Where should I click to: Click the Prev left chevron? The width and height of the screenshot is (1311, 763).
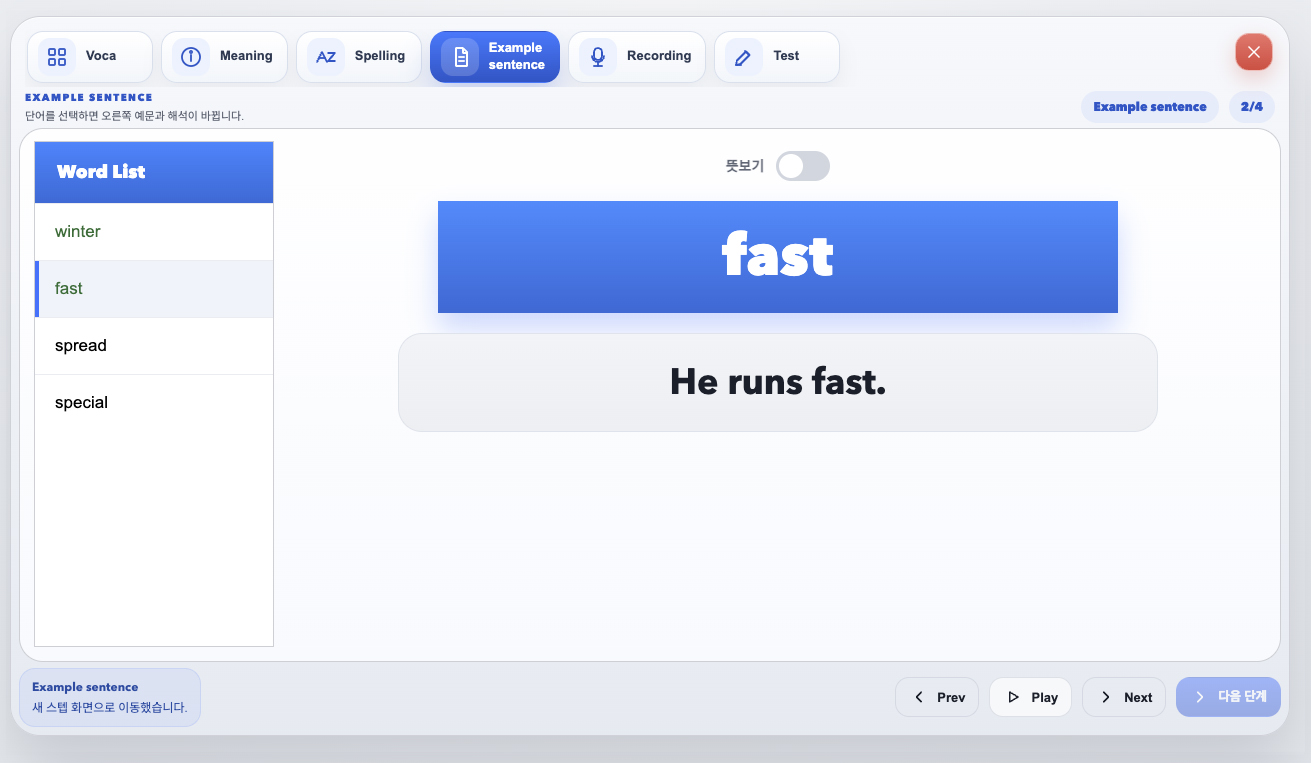pos(919,697)
